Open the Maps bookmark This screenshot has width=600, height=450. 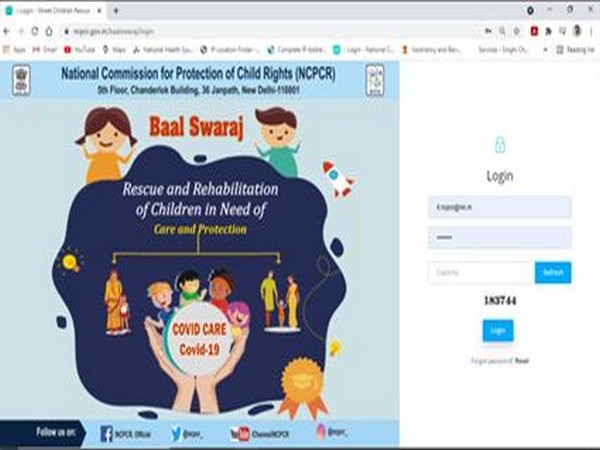click(114, 49)
